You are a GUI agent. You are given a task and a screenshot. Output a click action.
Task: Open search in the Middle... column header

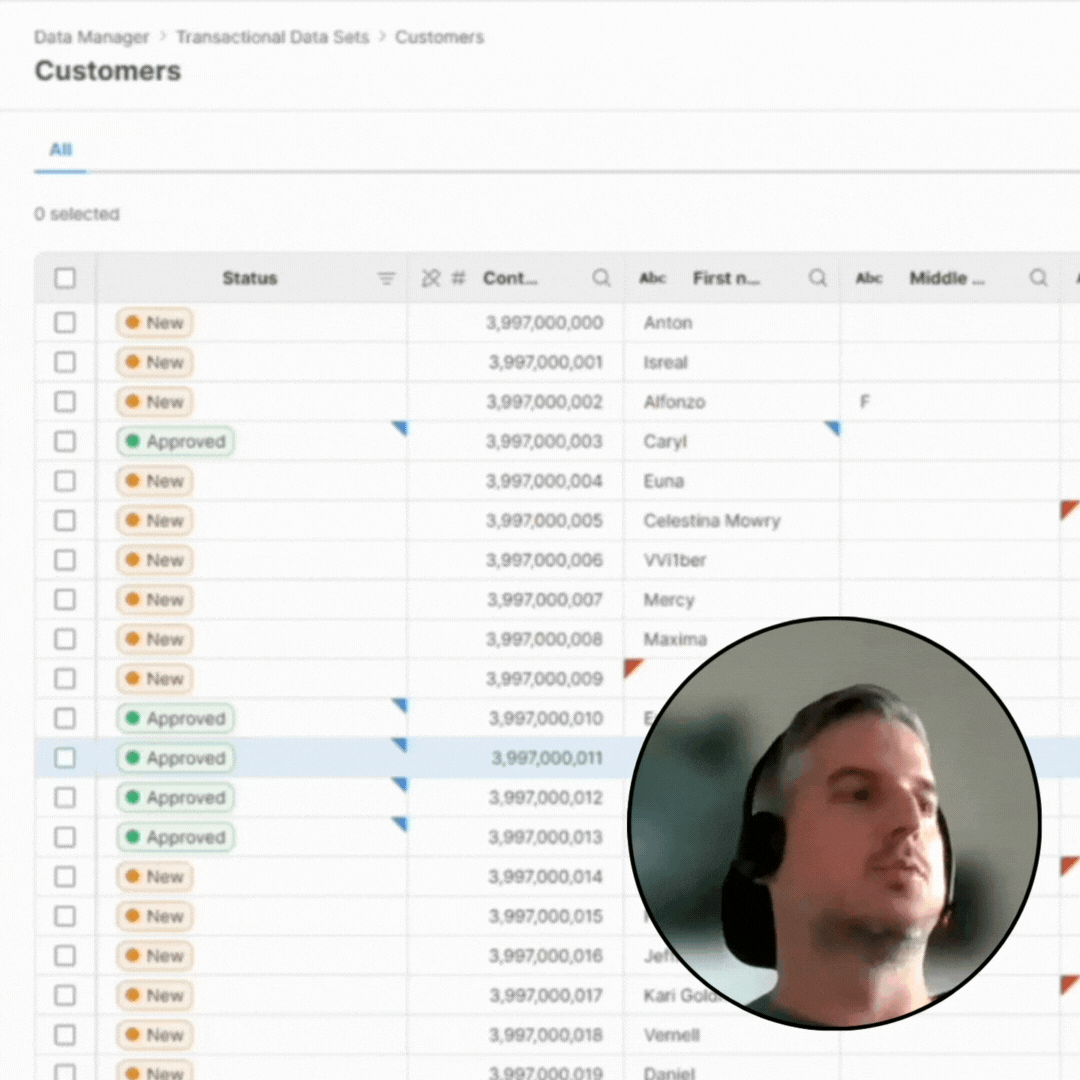1039,279
